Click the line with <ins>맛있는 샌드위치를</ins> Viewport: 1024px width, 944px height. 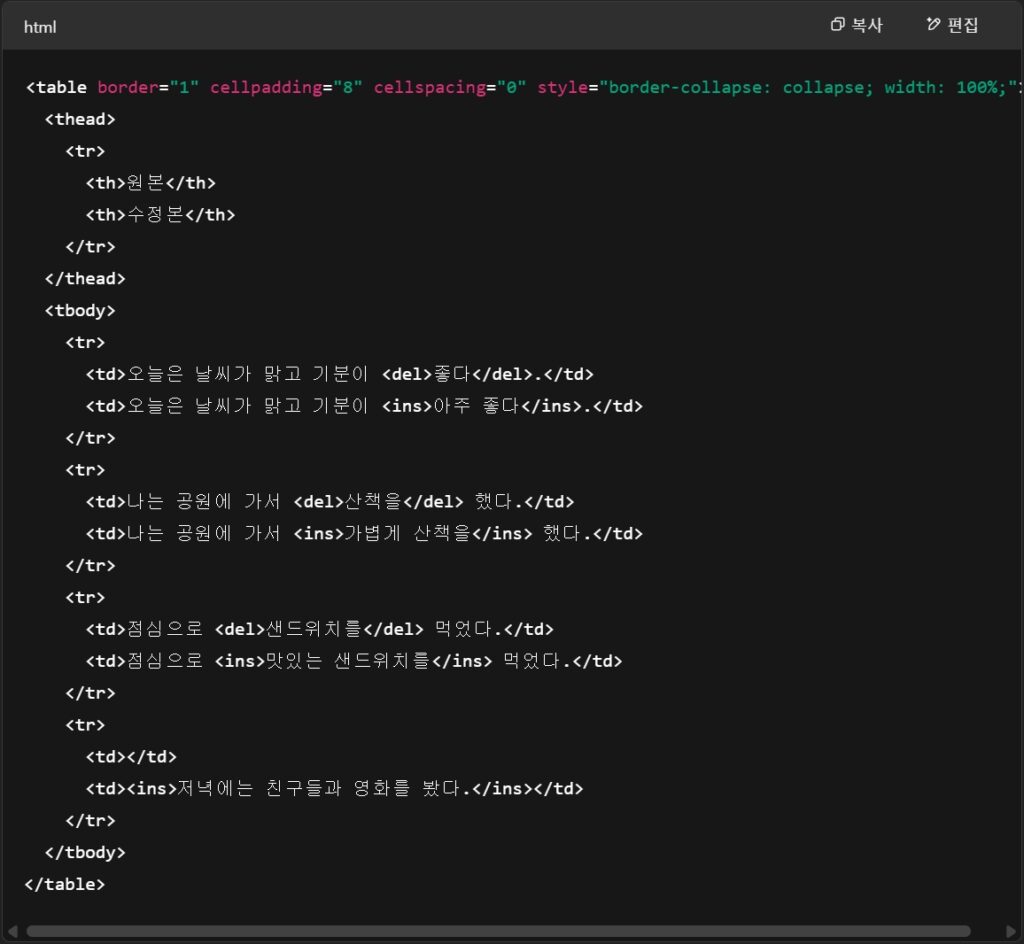(x=354, y=661)
